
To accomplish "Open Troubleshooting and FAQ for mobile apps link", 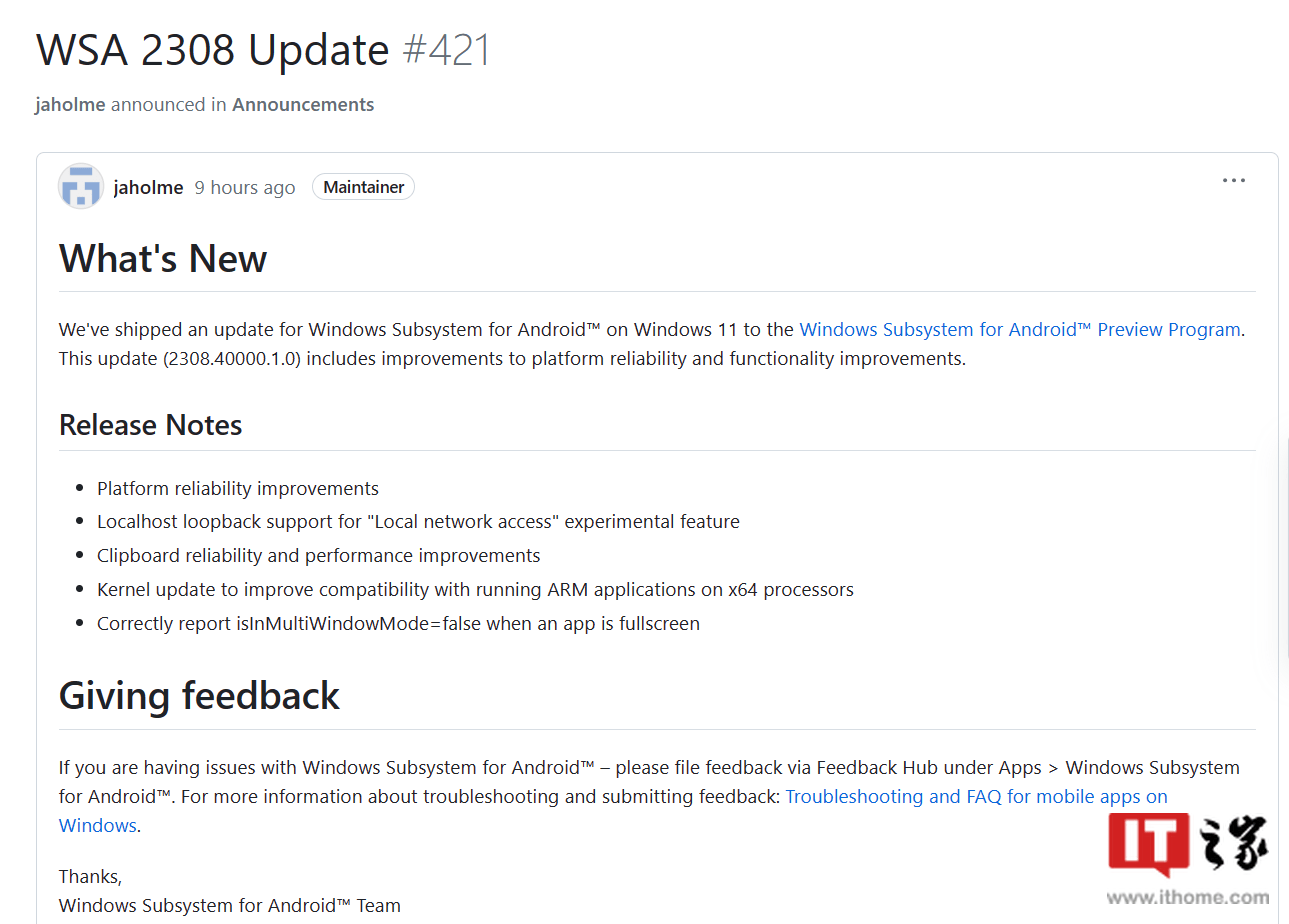I will pyautogui.click(x=613, y=810).
